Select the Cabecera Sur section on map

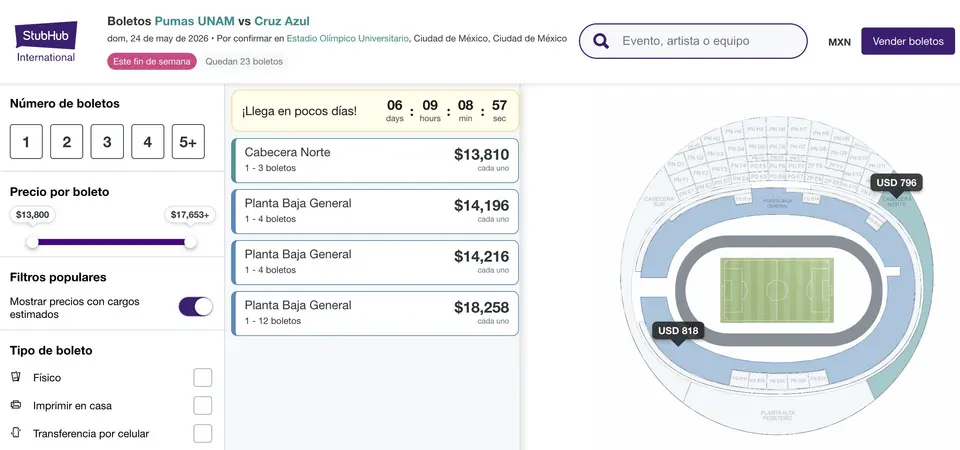click(x=659, y=201)
